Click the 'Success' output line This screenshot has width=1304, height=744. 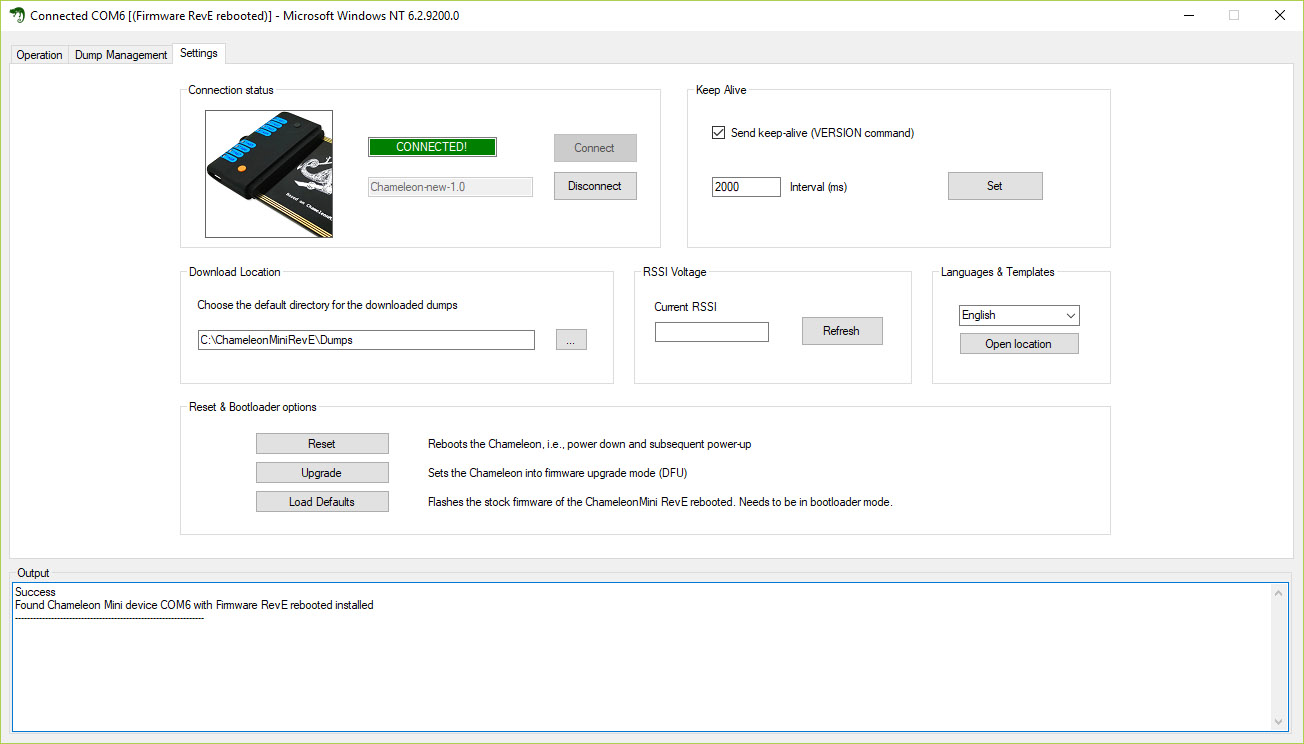coord(36,592)
